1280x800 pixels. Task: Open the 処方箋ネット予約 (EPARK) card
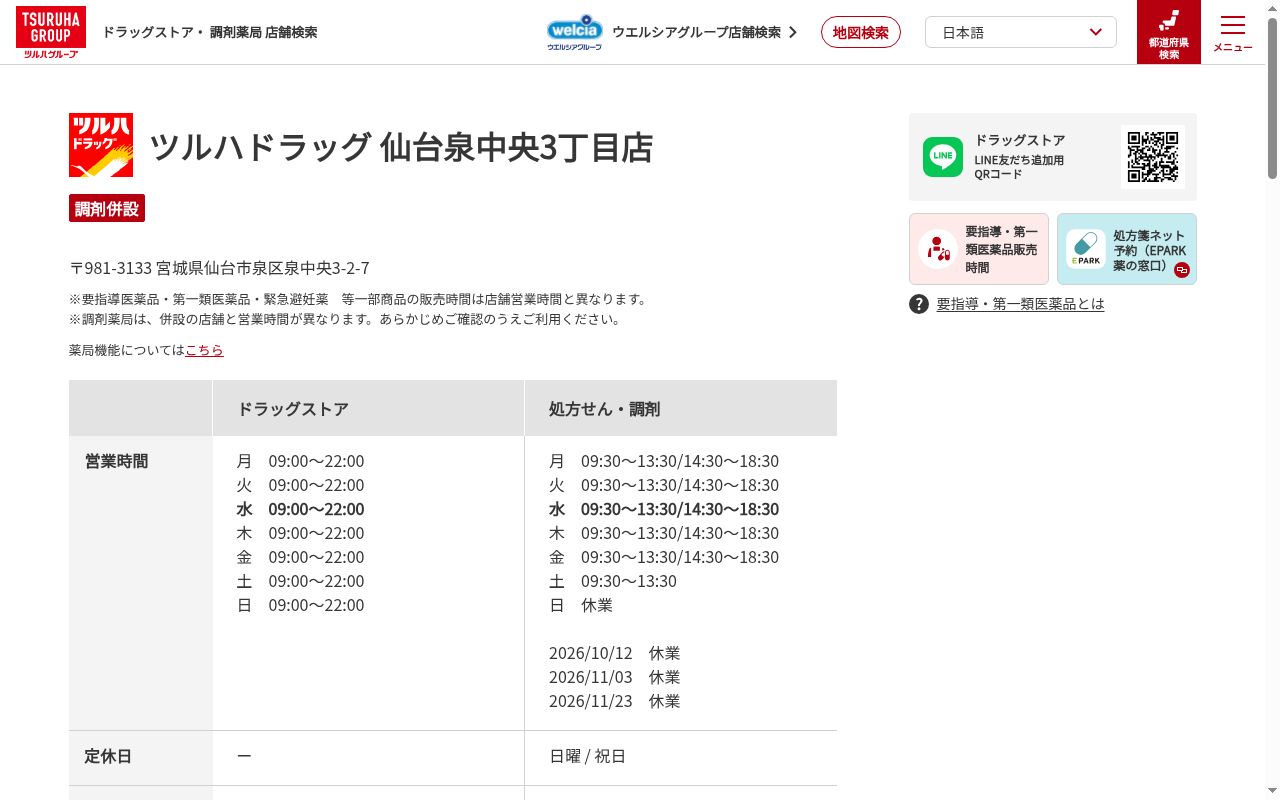1127,249
